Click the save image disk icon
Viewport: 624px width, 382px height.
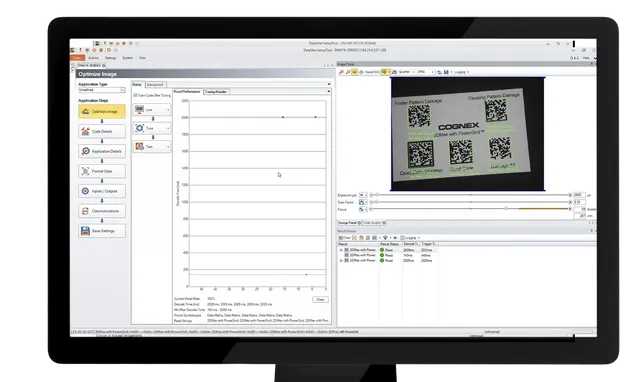pyautogui.click(x=446, y=72)
